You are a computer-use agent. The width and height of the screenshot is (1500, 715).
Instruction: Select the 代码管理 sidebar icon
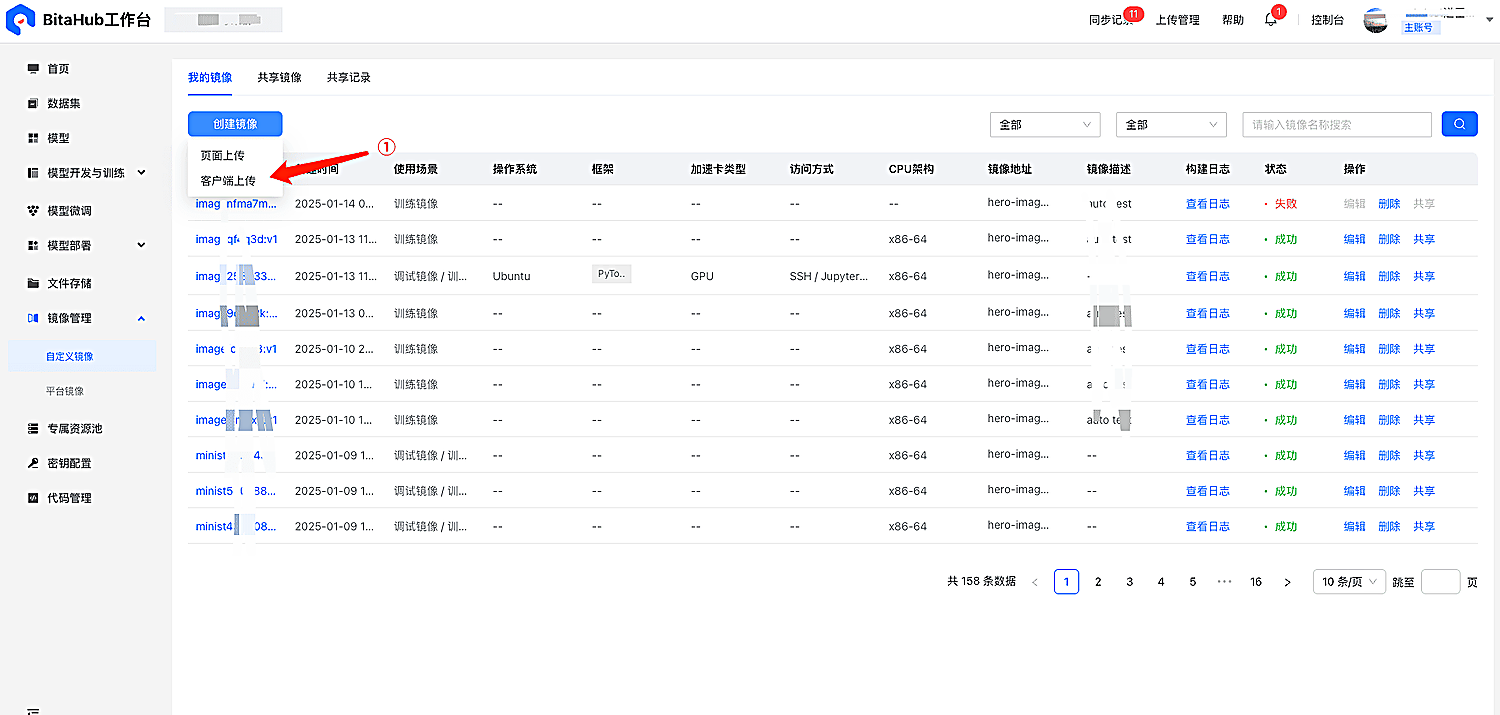(33, 498)
